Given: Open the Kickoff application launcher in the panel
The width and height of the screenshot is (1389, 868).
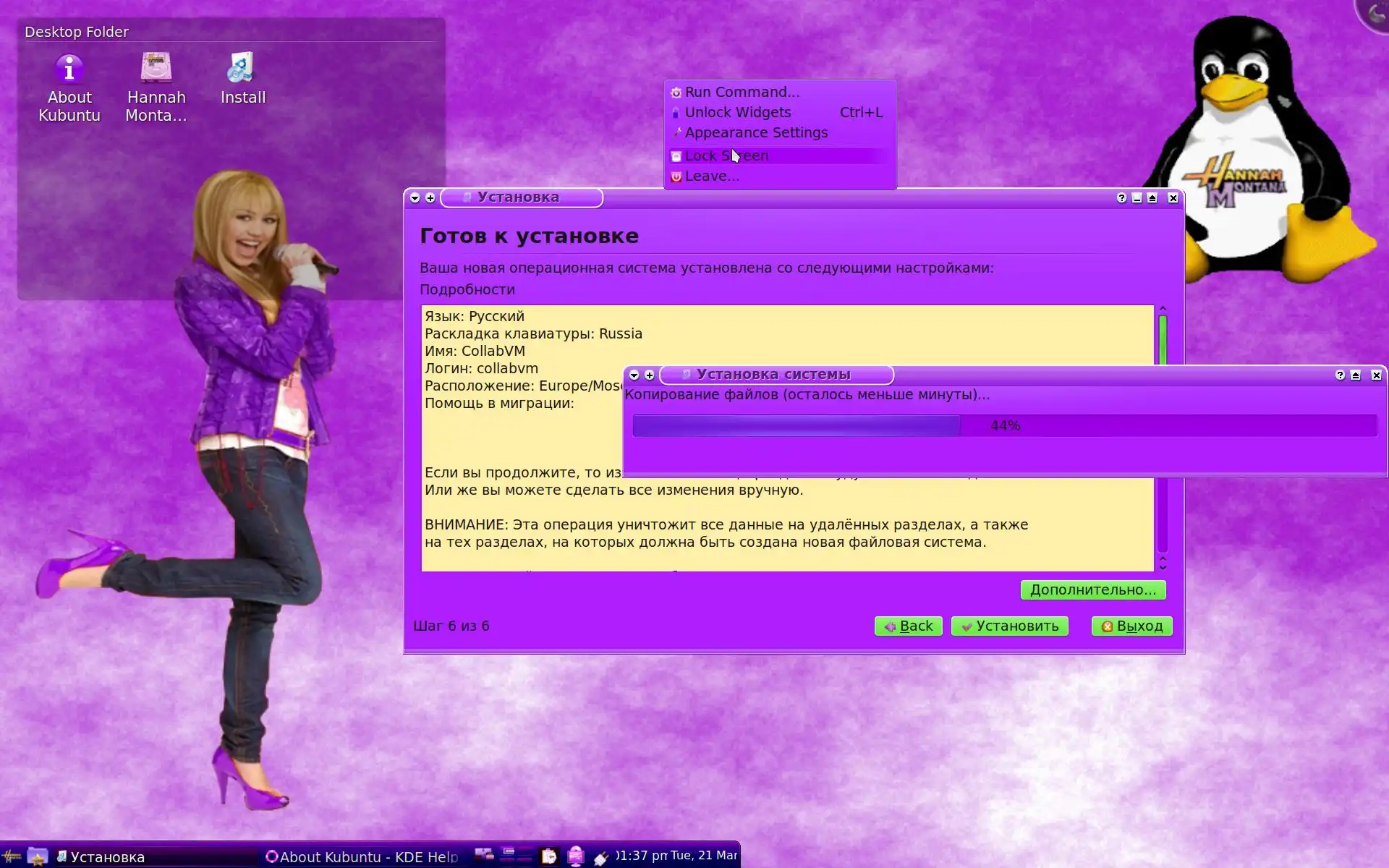Looking at the screenshot, I should click(11, 856).
